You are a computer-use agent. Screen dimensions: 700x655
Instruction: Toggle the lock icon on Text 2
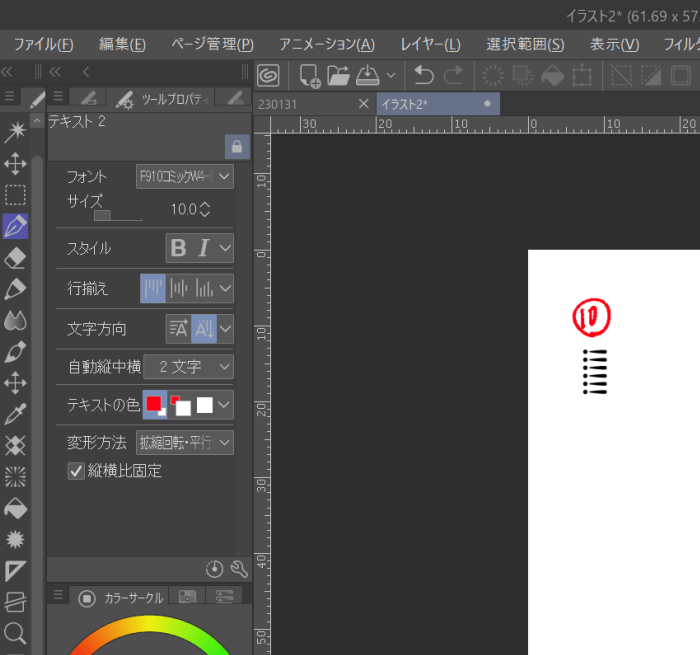click(x=237, y=146)
